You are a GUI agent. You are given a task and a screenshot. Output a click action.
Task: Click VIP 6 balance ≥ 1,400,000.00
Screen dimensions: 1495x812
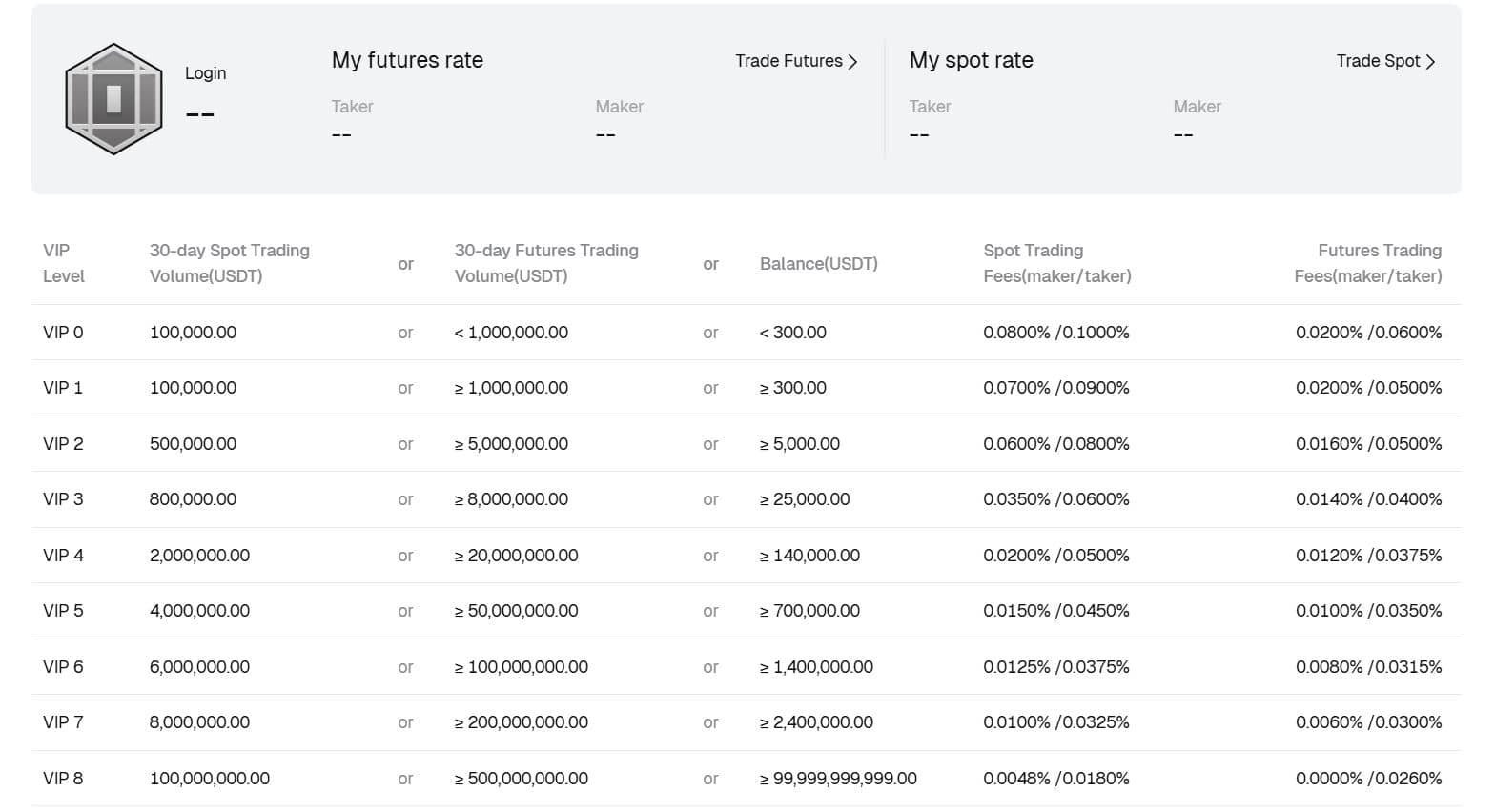click(x=816, y=667)
